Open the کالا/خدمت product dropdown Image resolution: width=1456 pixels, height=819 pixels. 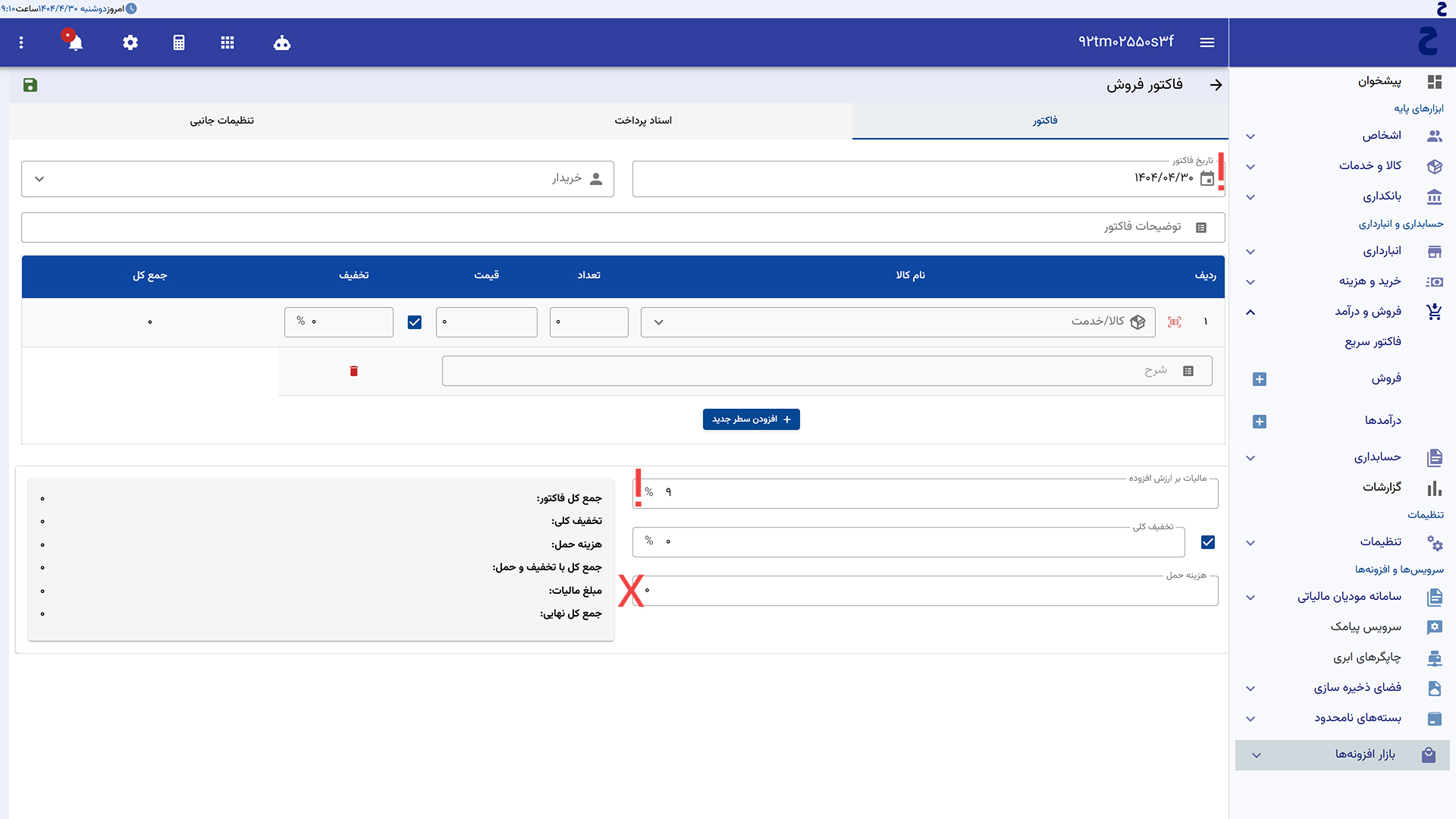click(x=897, y=322)
